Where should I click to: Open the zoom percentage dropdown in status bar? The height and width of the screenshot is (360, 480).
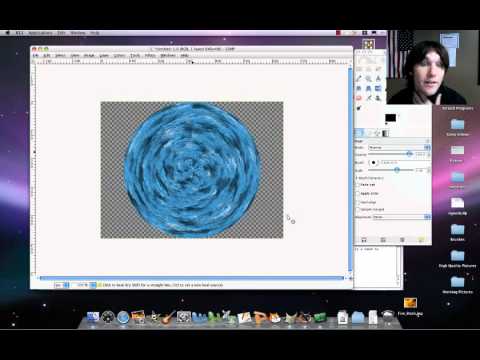click(85, 285)
